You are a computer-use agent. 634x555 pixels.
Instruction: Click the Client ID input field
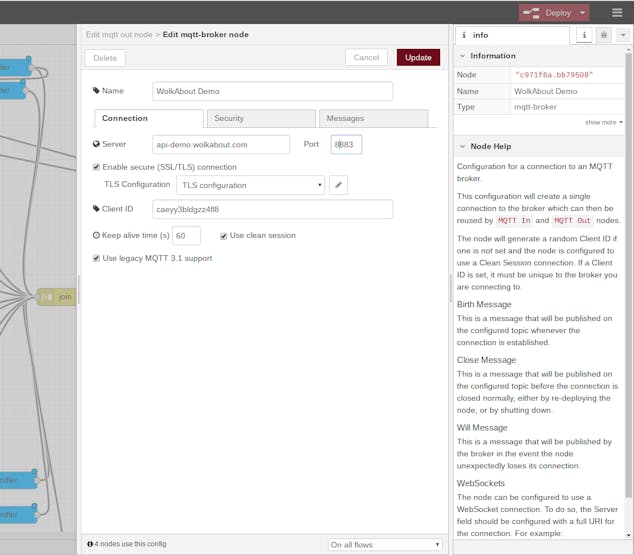272,209
